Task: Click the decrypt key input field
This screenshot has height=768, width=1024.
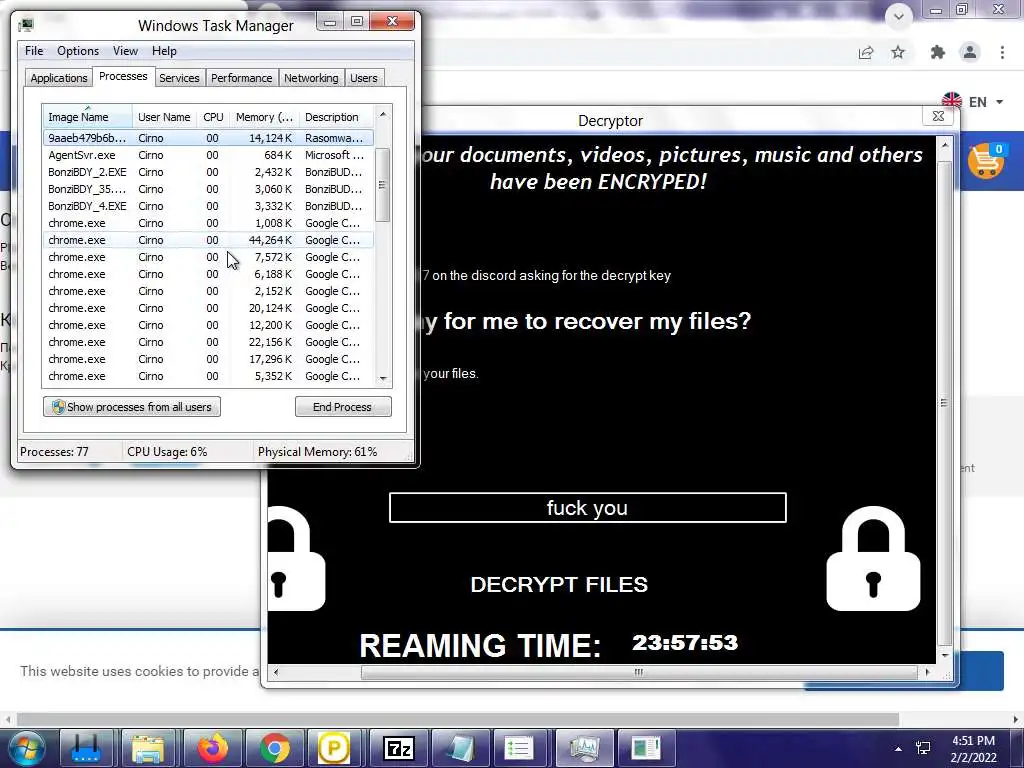Action: 587,507
